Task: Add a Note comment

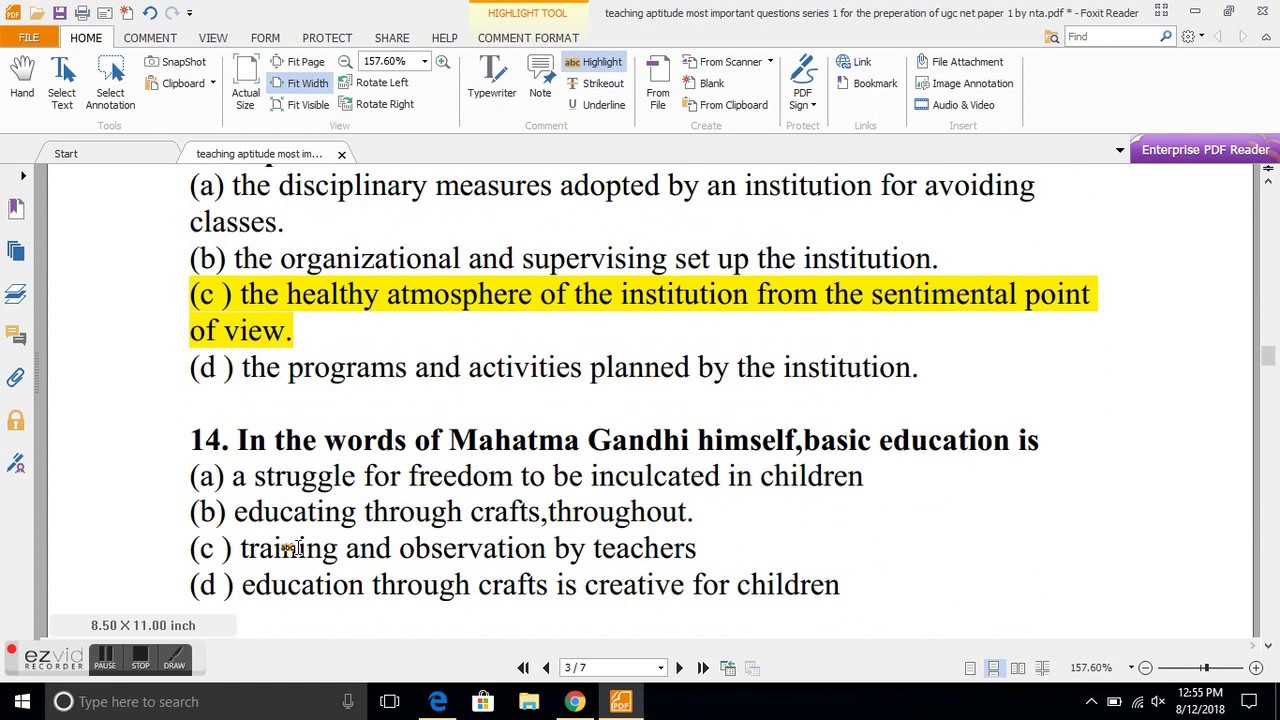Action: tap(540, 78)
